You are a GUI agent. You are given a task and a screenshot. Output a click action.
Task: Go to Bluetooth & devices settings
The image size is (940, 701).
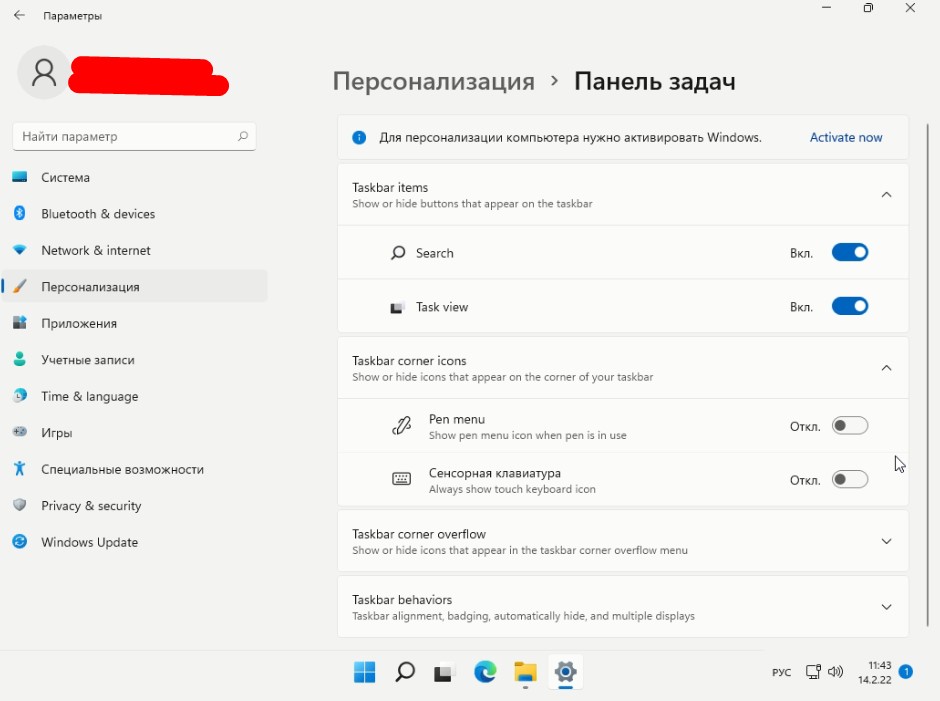pos(134,214)
